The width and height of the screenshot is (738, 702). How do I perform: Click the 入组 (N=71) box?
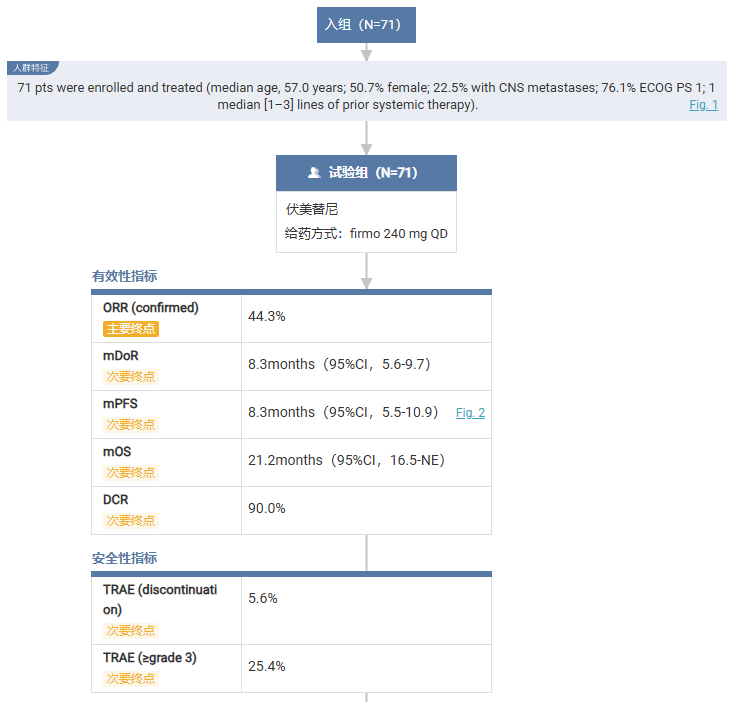pyautogui.click(x=366, y=25)
